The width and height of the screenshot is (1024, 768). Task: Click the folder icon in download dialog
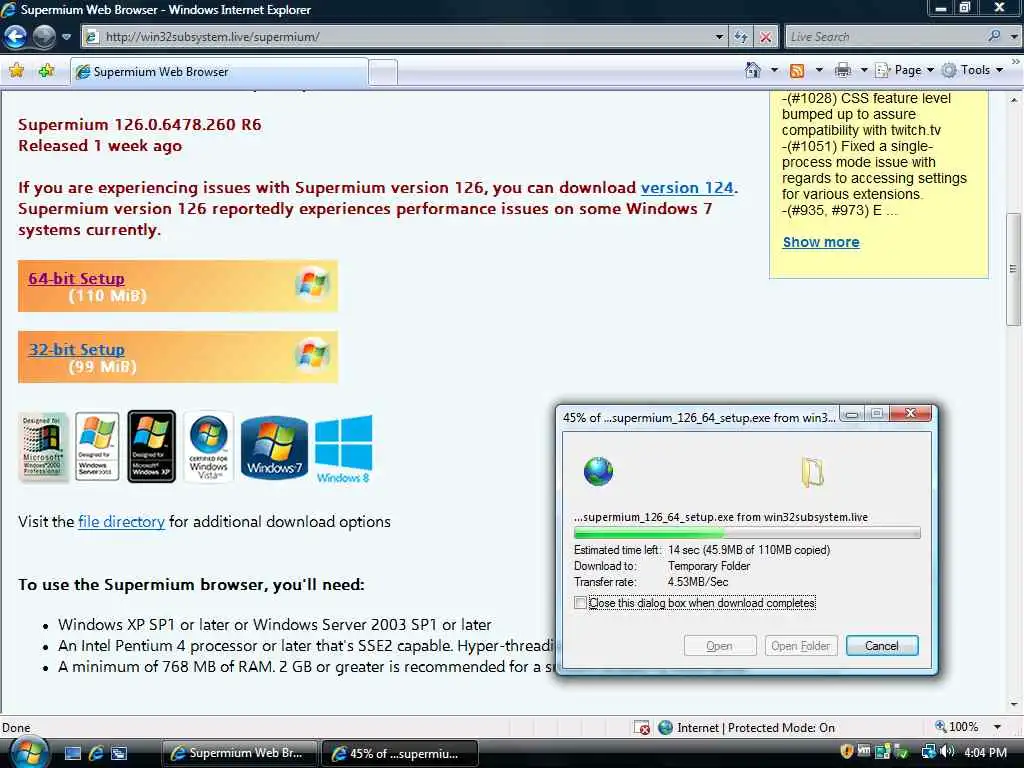[812, 472]
